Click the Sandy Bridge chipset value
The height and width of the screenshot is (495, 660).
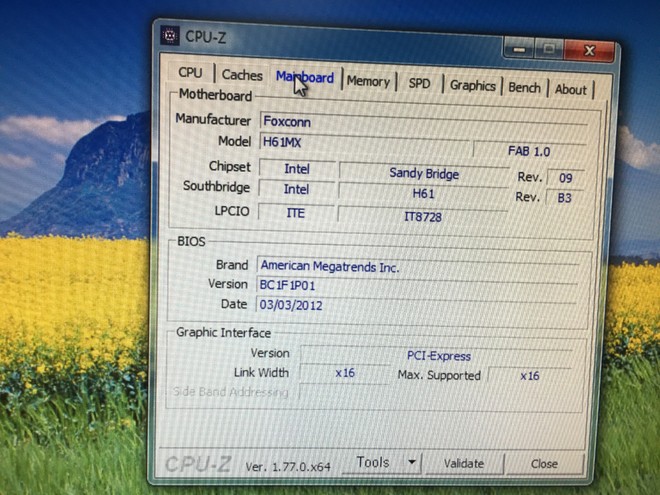[424, 173]
